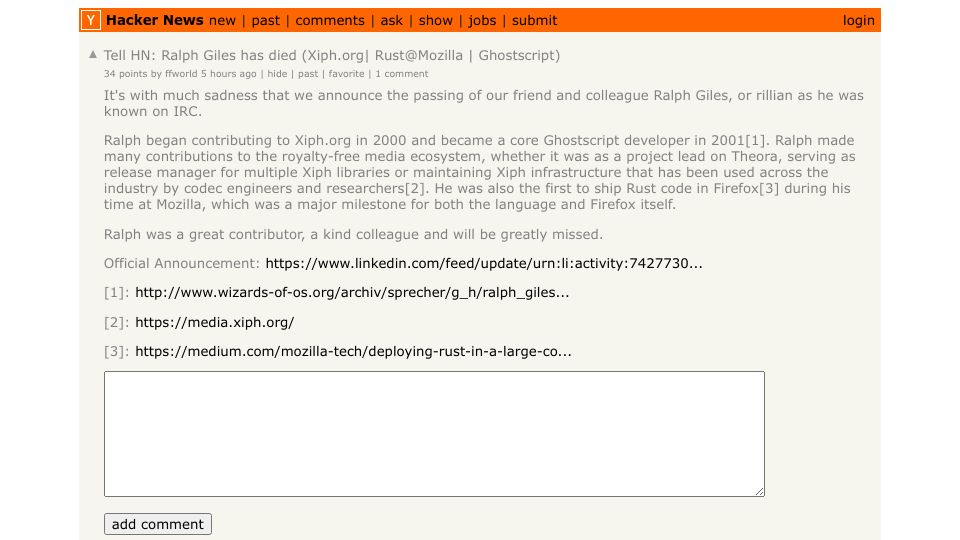Open the show section
Viewport: 960px width, 540px height.
(x=435, y=20)
